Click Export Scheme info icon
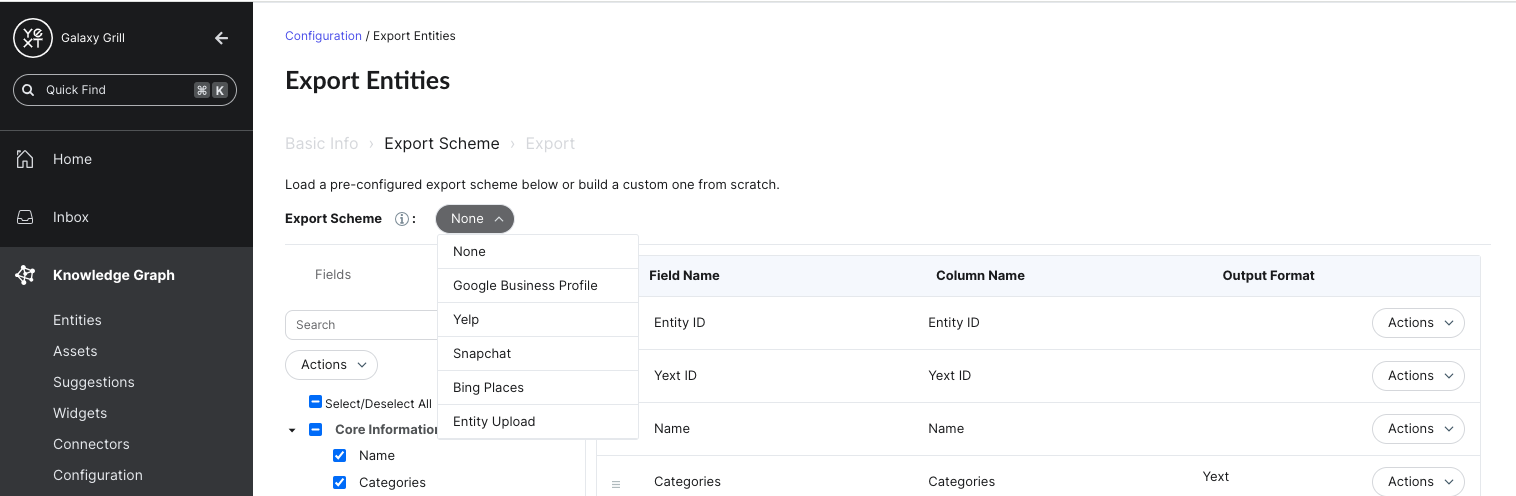 point(402,219)
